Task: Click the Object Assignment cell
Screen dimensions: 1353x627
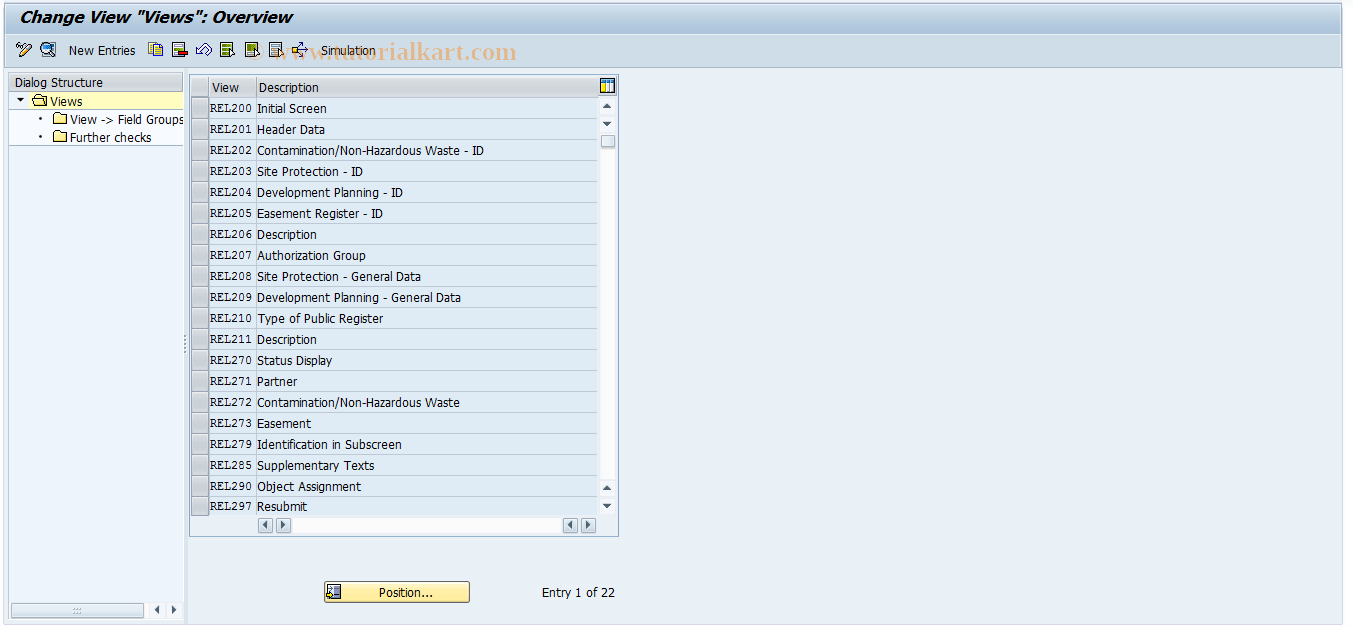Action: tap(427, 486)
